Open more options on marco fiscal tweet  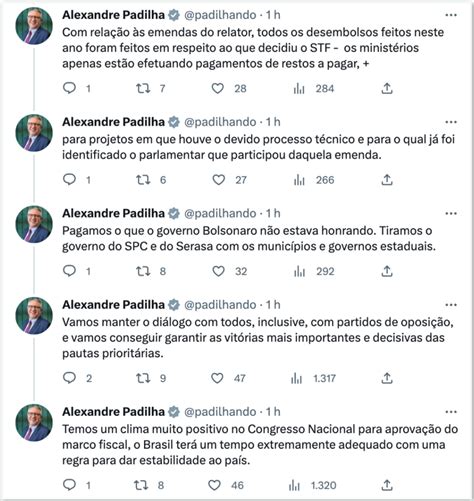point(451,412)
